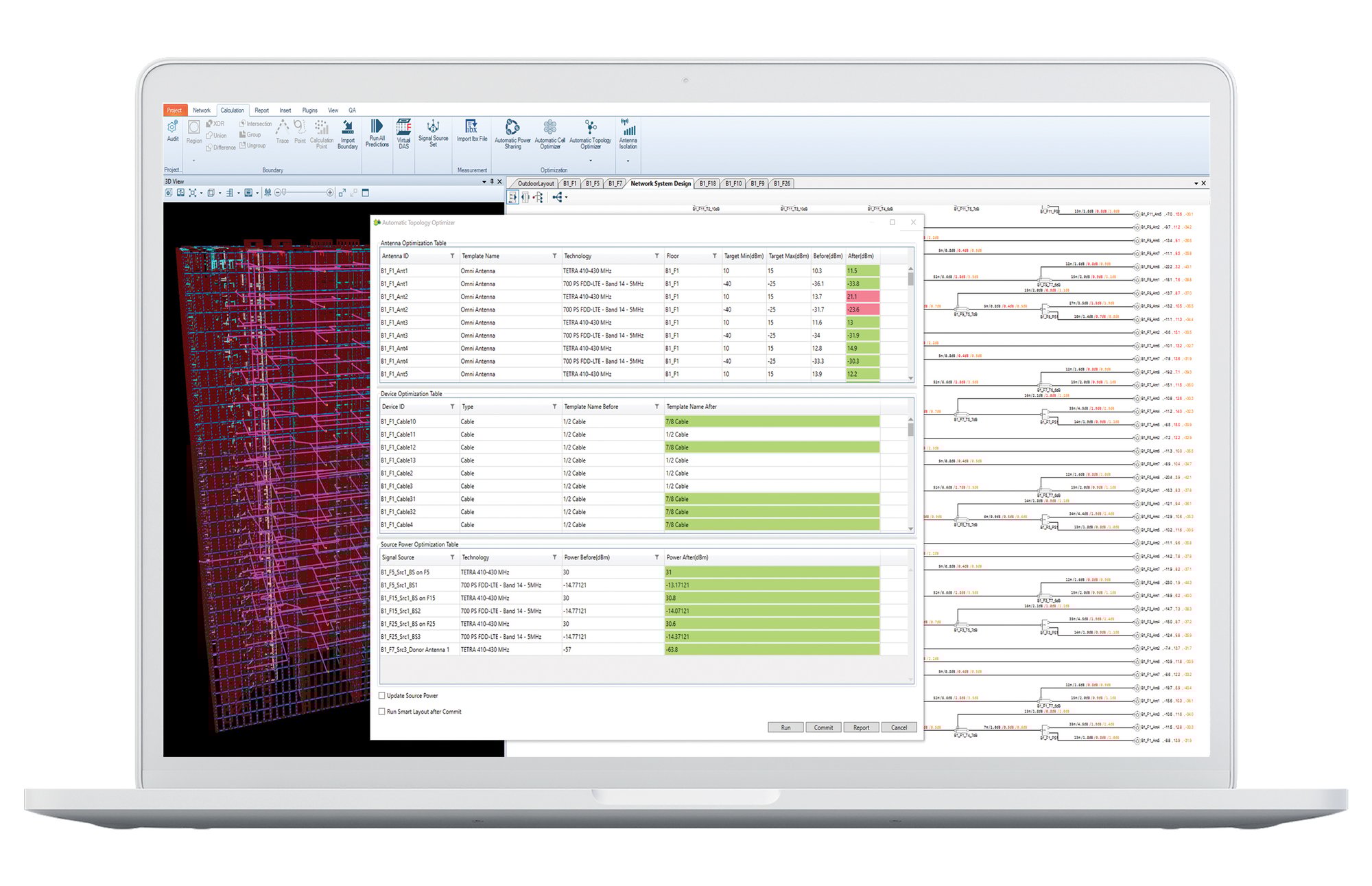Open the Project ribbon tab
Screen dimensions: 1372x886
tap(174, 110)
